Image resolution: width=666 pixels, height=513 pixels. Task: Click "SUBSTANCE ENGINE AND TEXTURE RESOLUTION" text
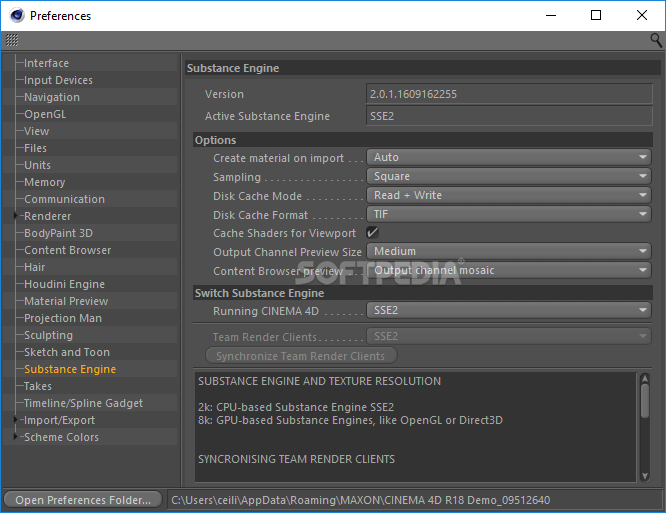click(x=319, y=381)
